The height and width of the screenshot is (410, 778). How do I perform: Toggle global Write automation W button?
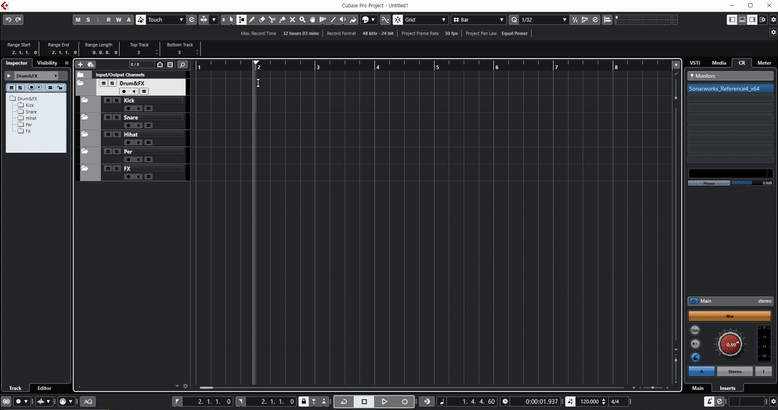click(x=119, y=20)
